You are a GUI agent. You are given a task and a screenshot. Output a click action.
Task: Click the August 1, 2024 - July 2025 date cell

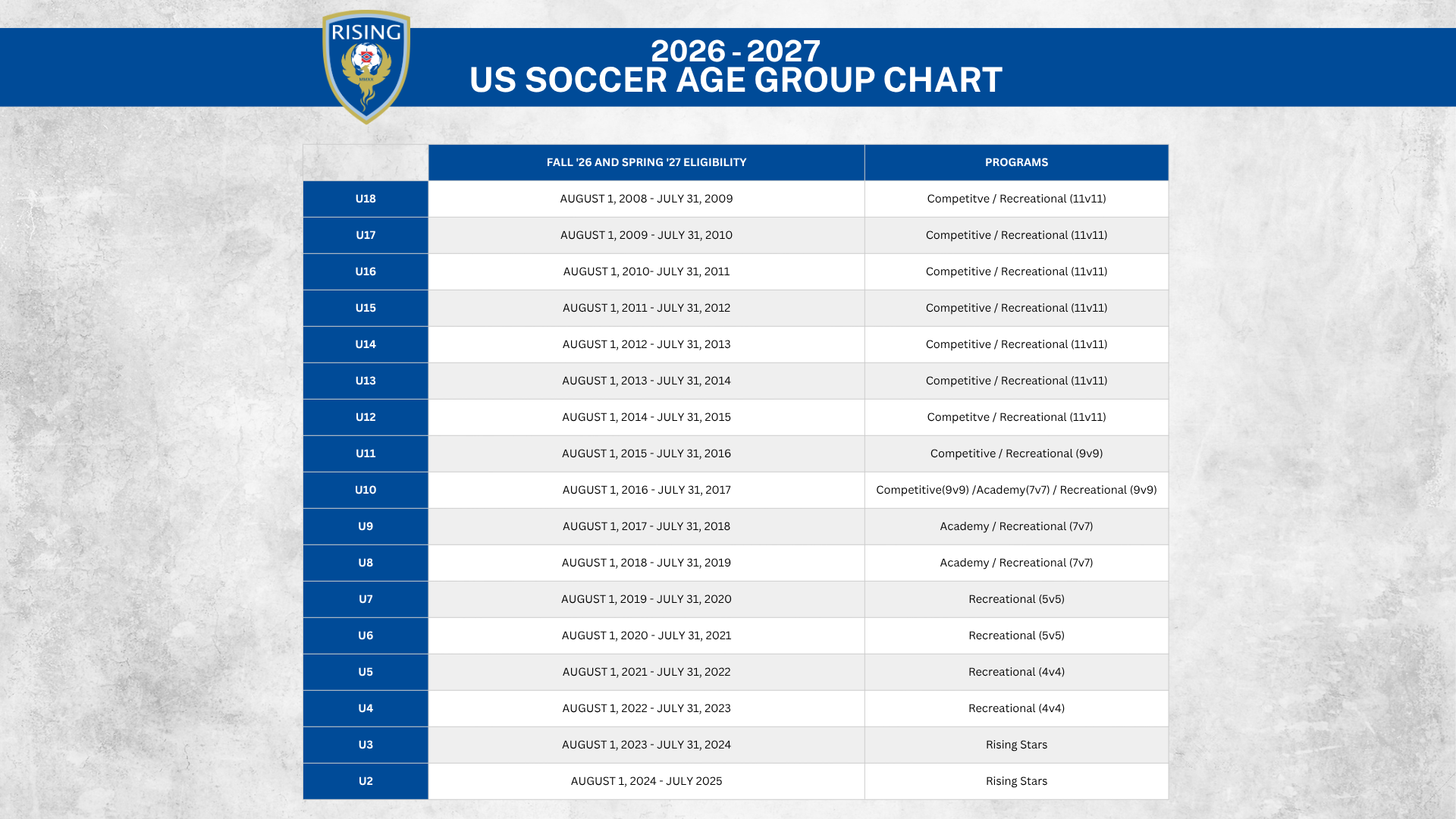click(646, 781)
